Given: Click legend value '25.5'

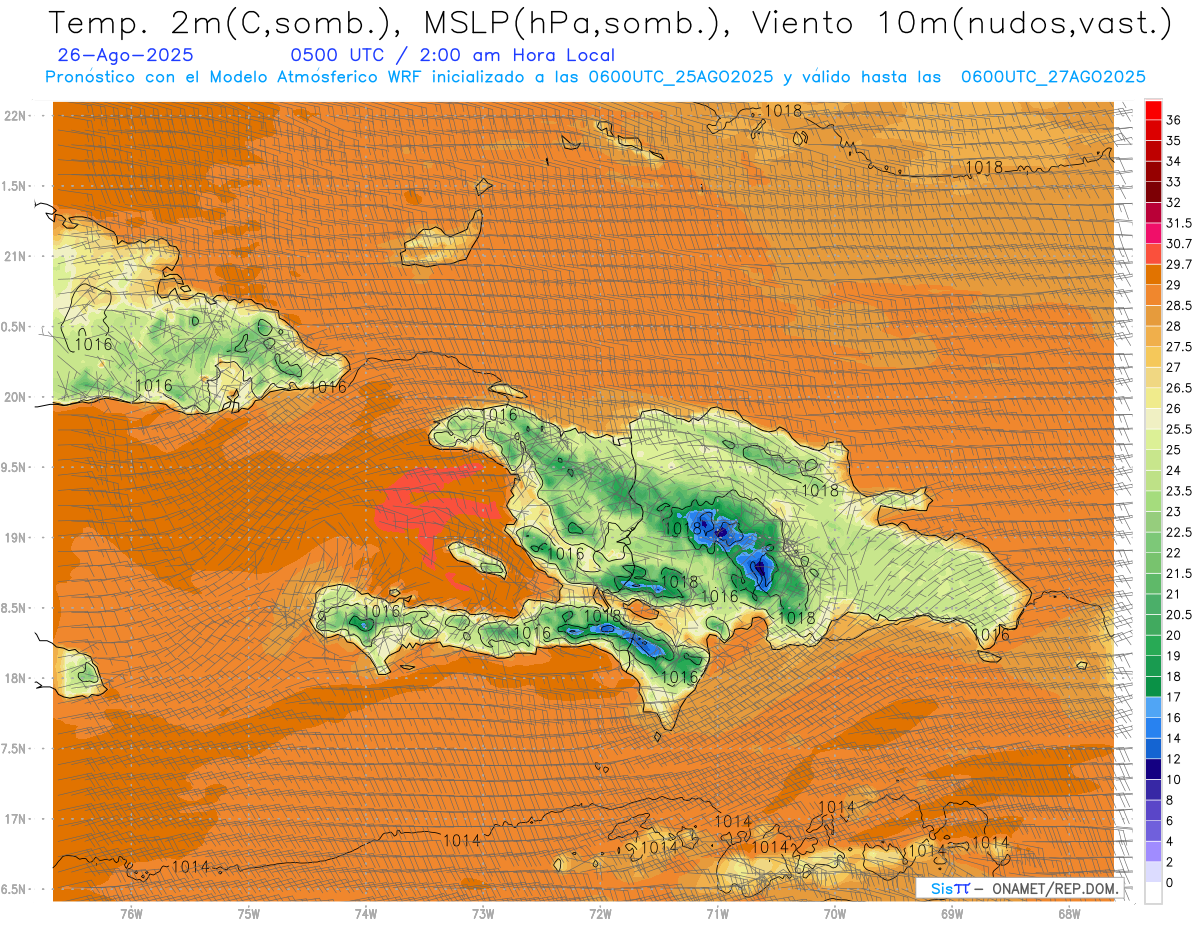Looking at the screenshot, I should (x=1179, y=430).
